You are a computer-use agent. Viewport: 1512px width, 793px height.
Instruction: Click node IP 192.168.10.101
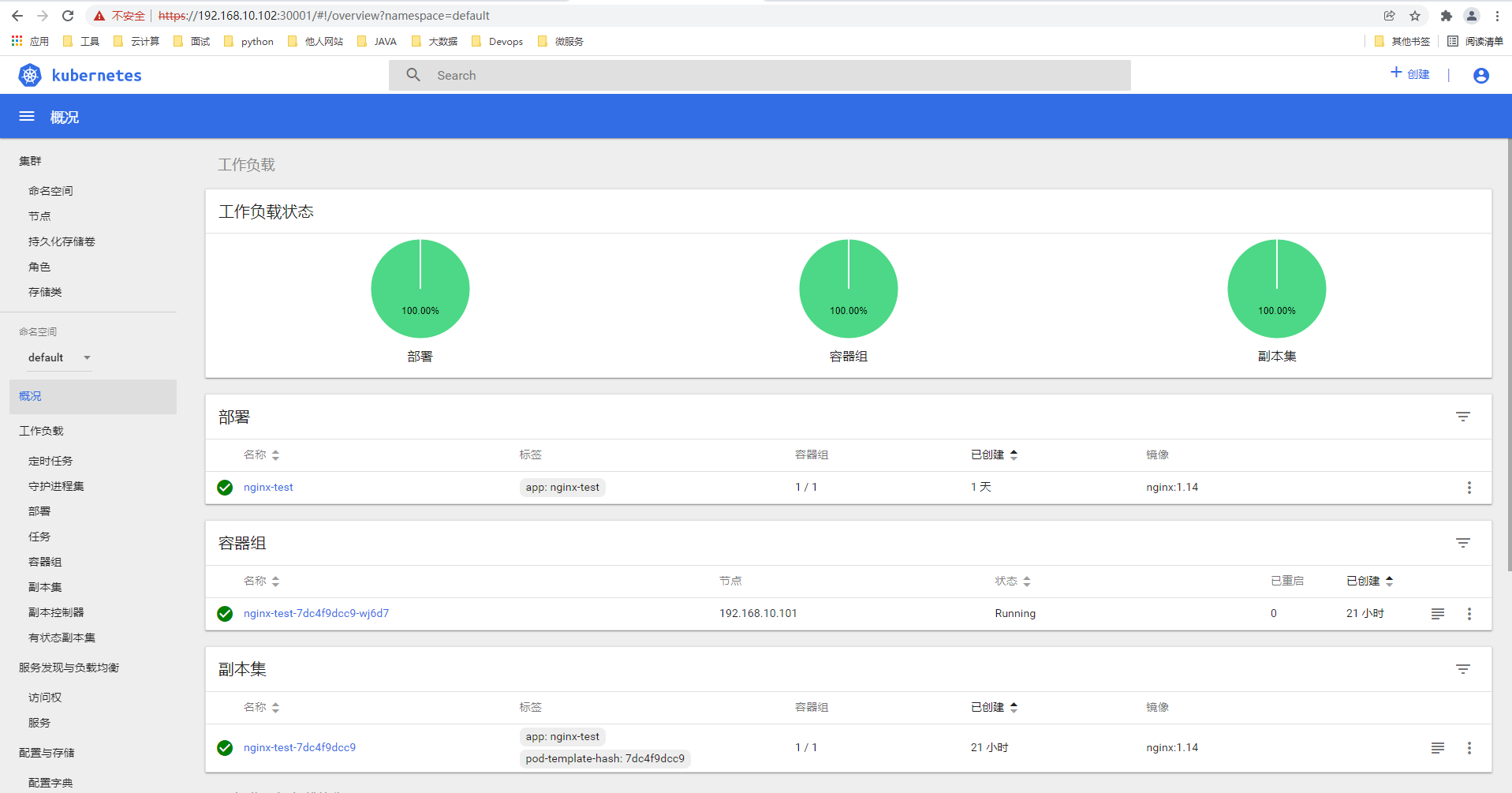758,614
